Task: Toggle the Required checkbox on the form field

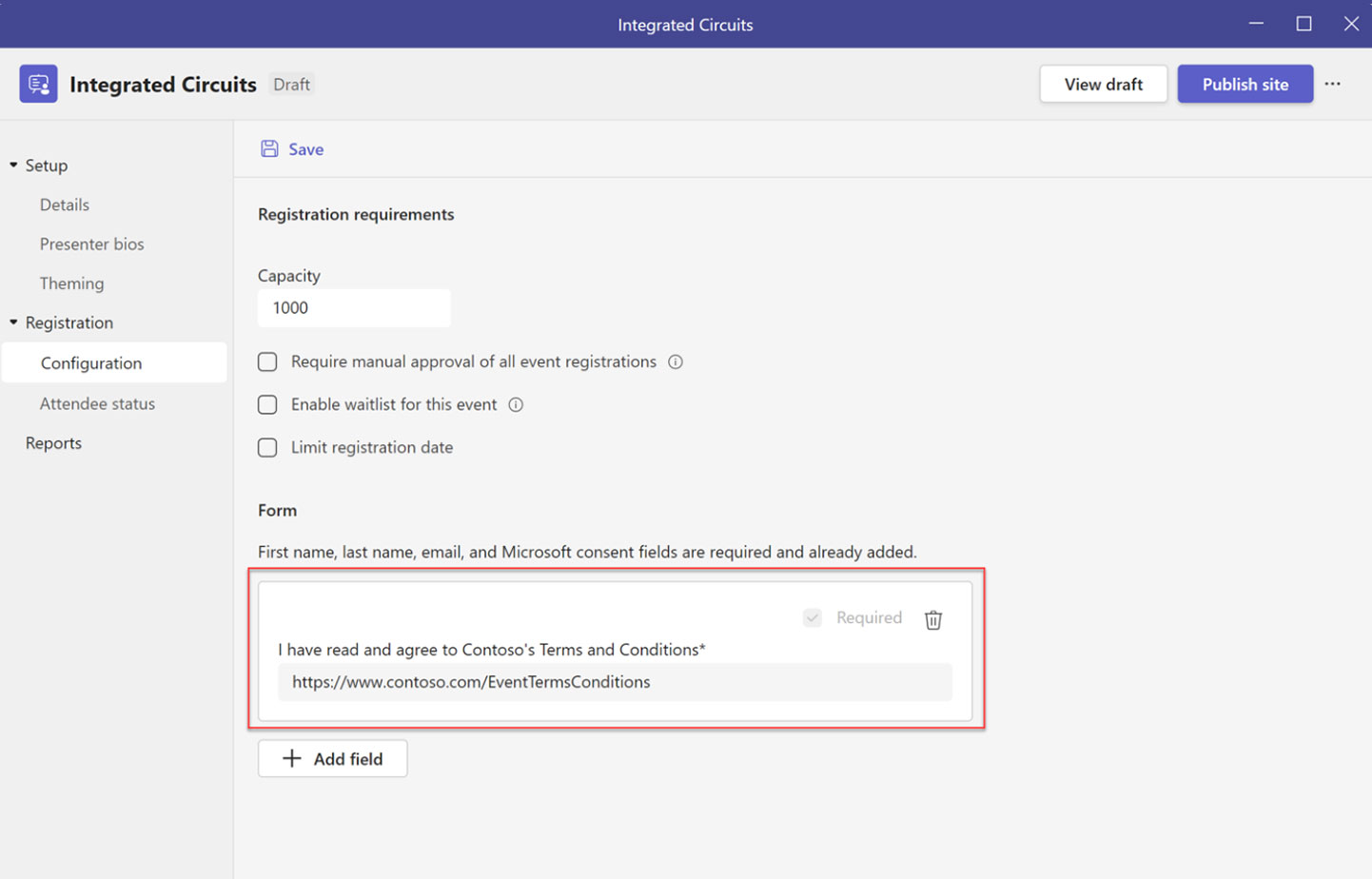Action: 812,617
